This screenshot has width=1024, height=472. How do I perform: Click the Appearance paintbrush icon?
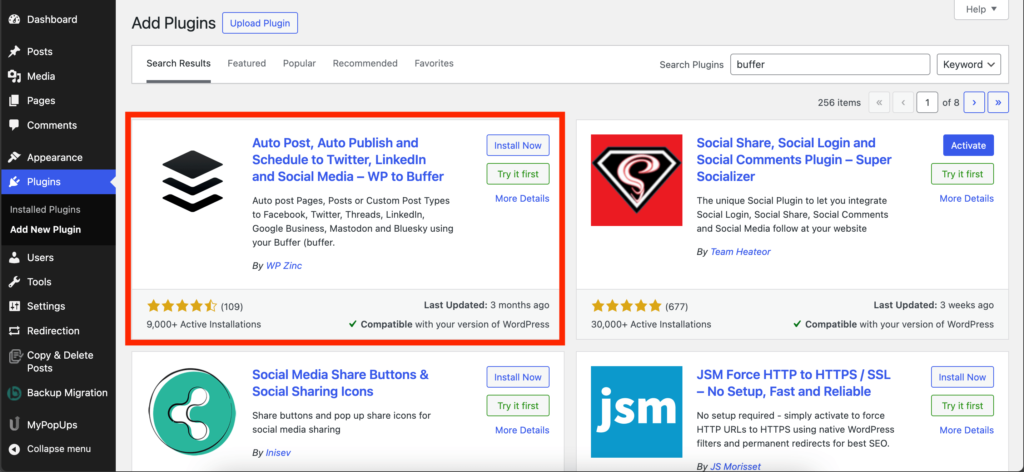[x=14, y=157]
